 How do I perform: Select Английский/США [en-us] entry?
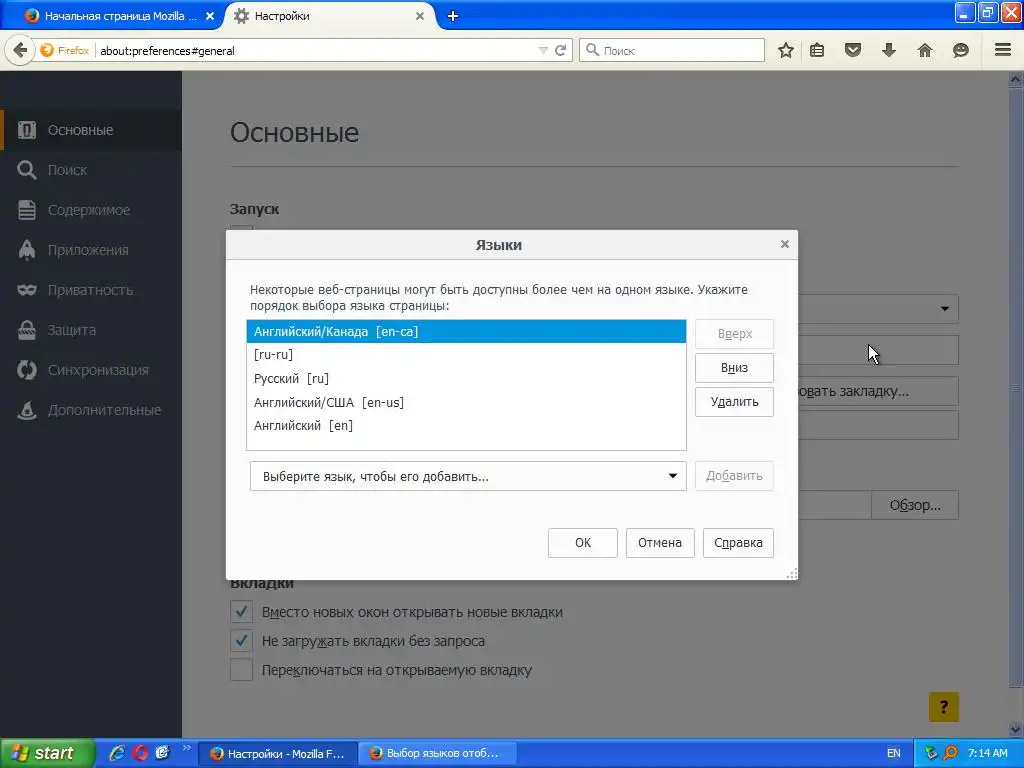(x=466, y=402)
